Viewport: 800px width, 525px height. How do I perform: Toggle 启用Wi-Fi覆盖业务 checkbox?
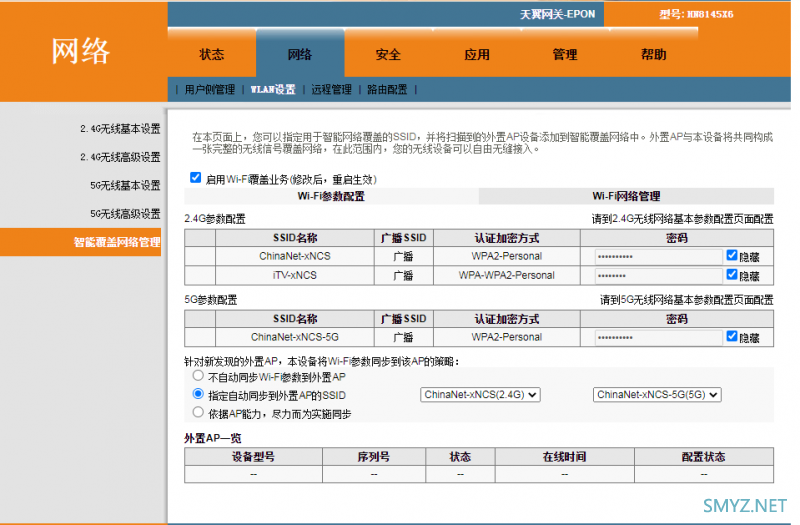pyautogui.click(x=195, y=178)
